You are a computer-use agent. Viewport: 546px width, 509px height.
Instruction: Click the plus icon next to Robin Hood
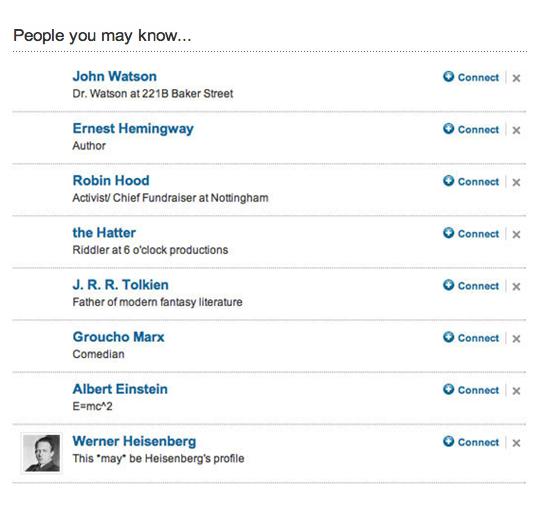[448, 181]
